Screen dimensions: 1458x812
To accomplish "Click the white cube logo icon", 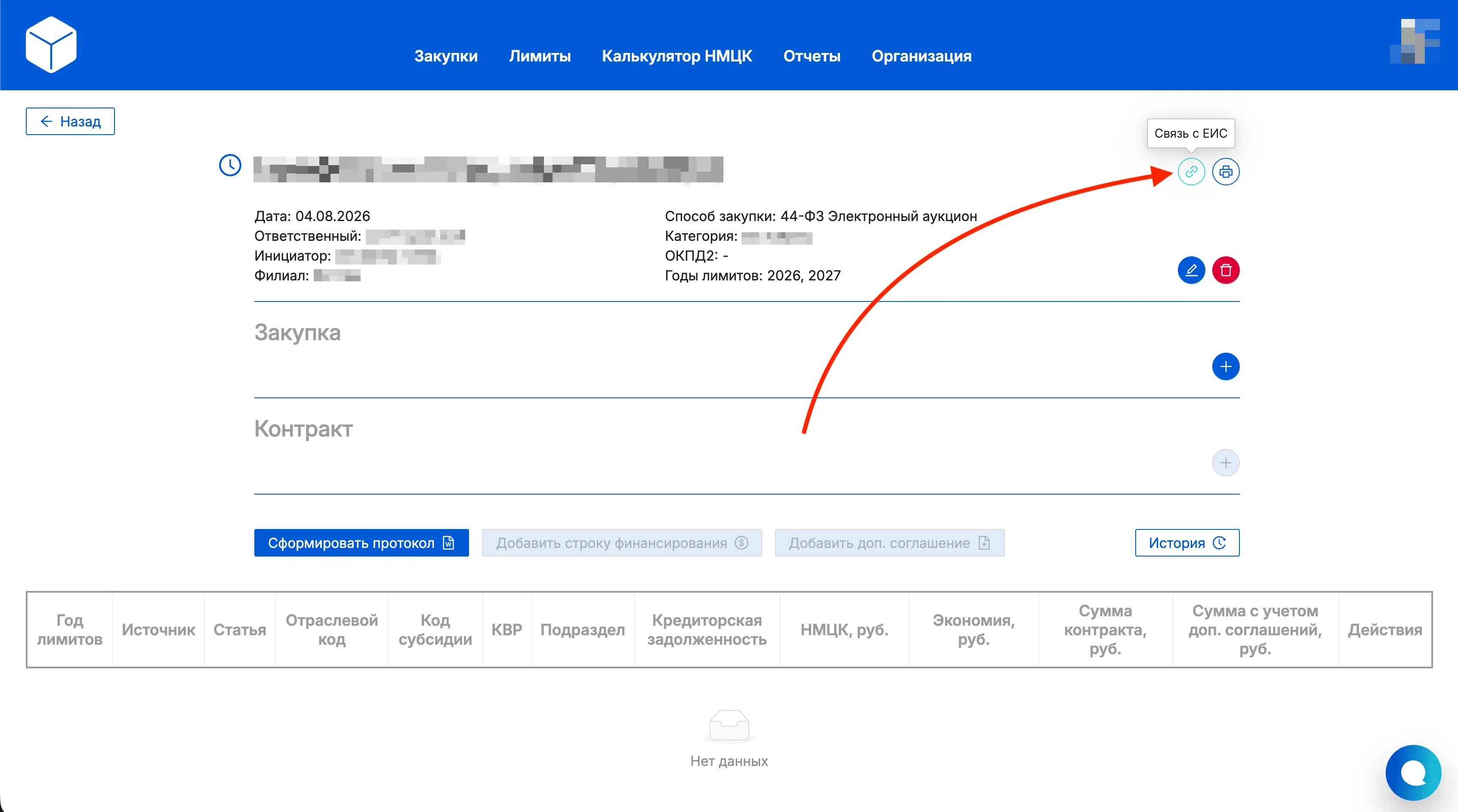I will tap(51, 45).
